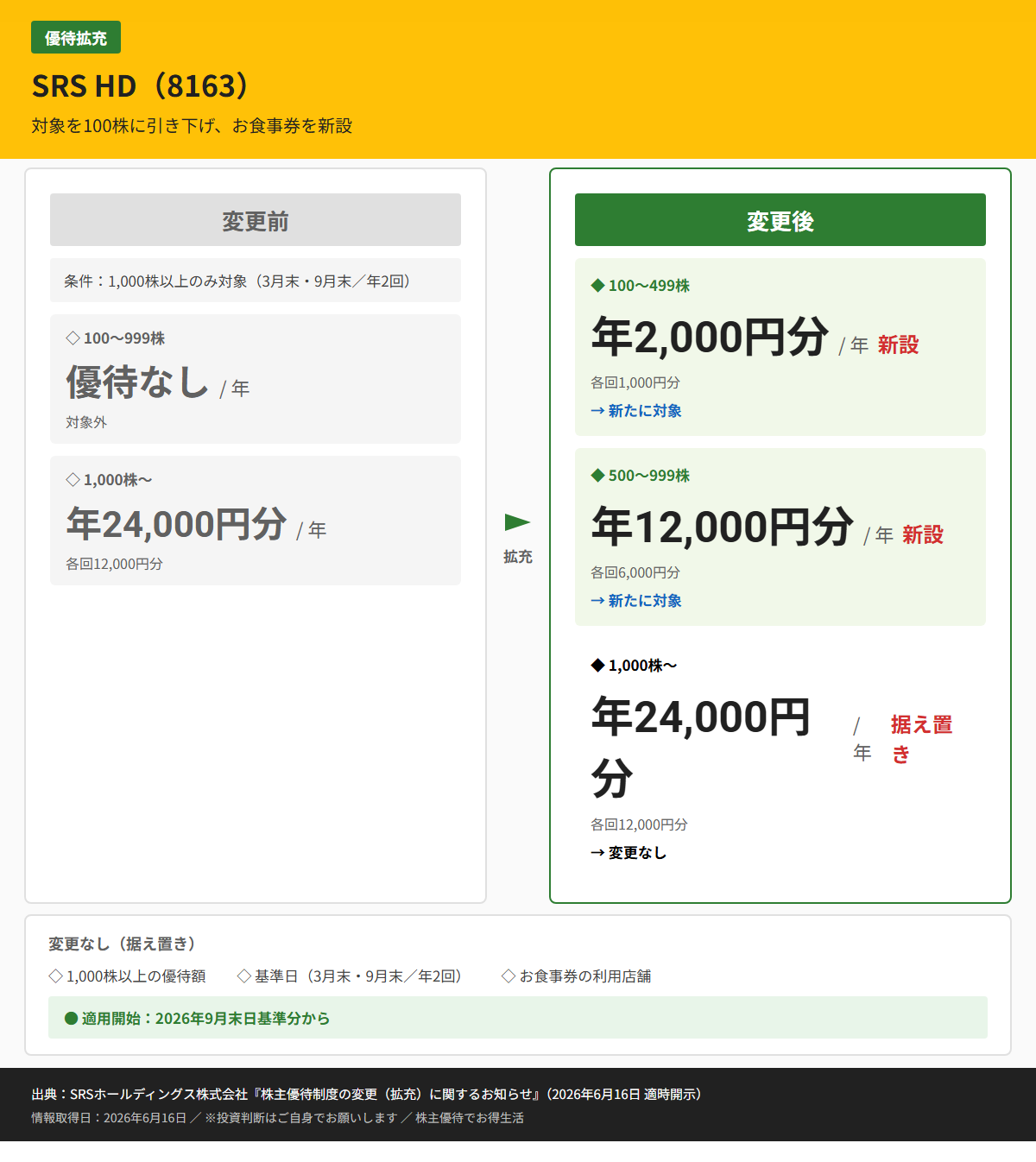Click the condition text 1,000株以上のみ対象

point(178,281)
